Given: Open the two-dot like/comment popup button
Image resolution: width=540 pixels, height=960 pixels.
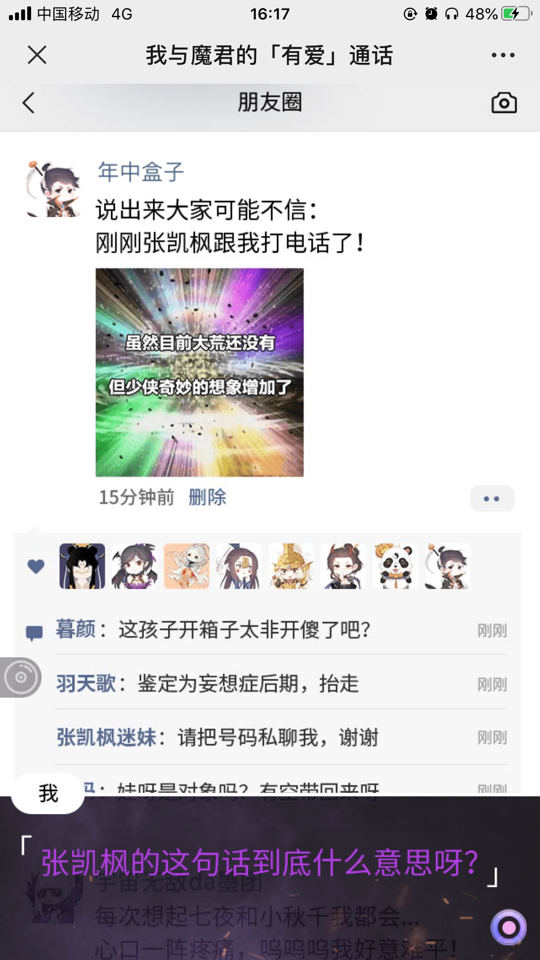Looking at the screenshot, I should (492, 498).
